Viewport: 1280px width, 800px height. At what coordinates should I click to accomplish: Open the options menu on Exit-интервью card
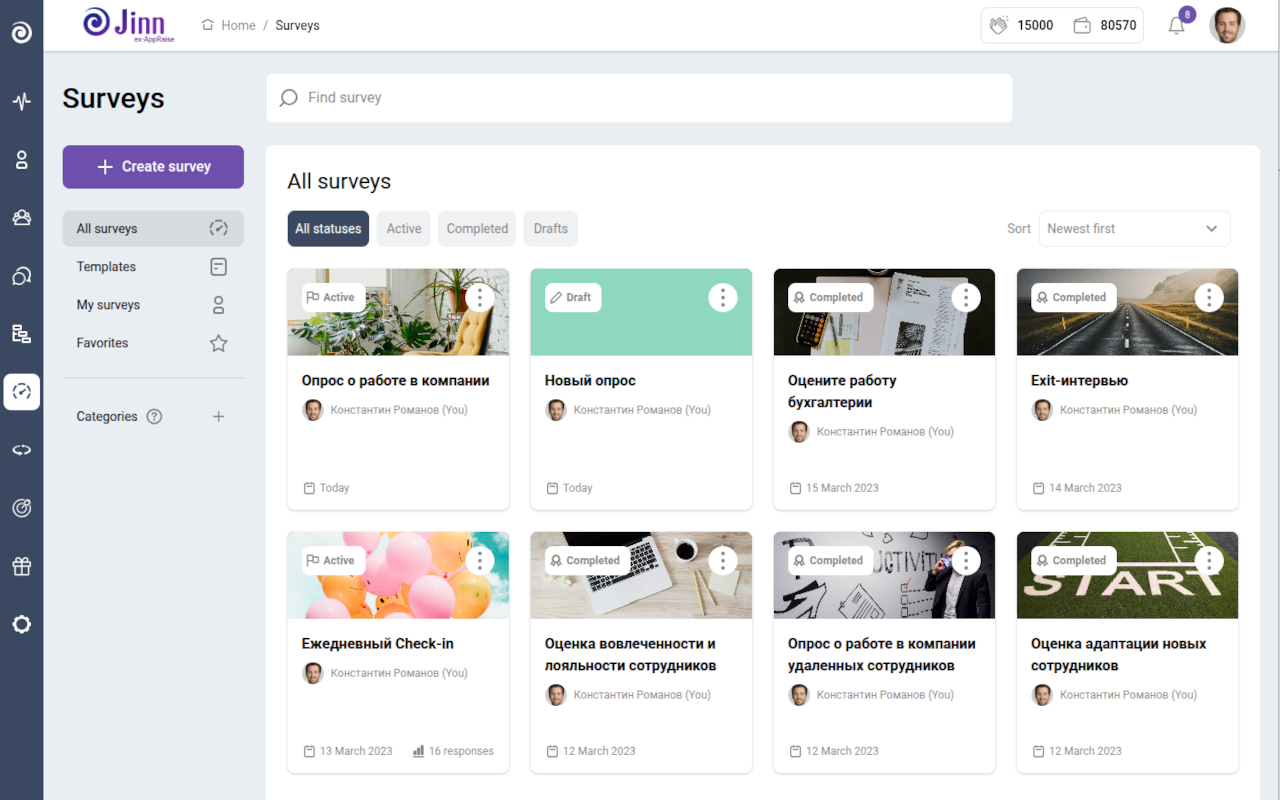click(x=1209, y=297)
